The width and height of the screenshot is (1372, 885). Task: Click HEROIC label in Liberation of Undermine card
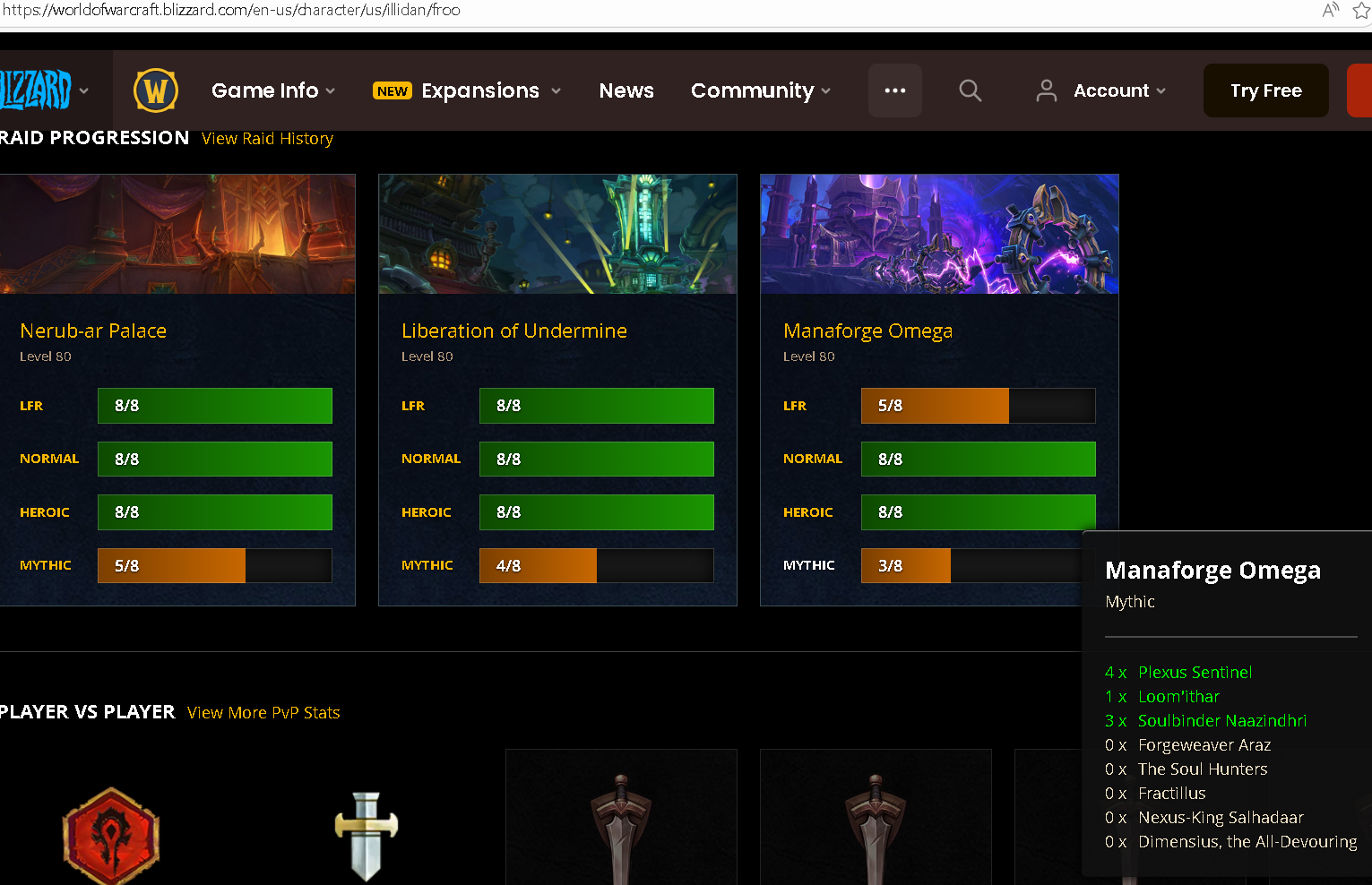[x=427, y=512]
